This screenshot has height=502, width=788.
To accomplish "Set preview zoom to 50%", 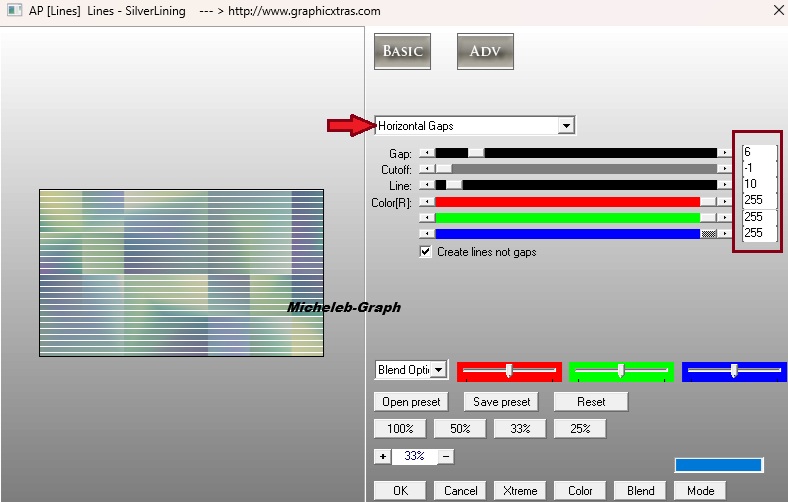I will (460, 429).
